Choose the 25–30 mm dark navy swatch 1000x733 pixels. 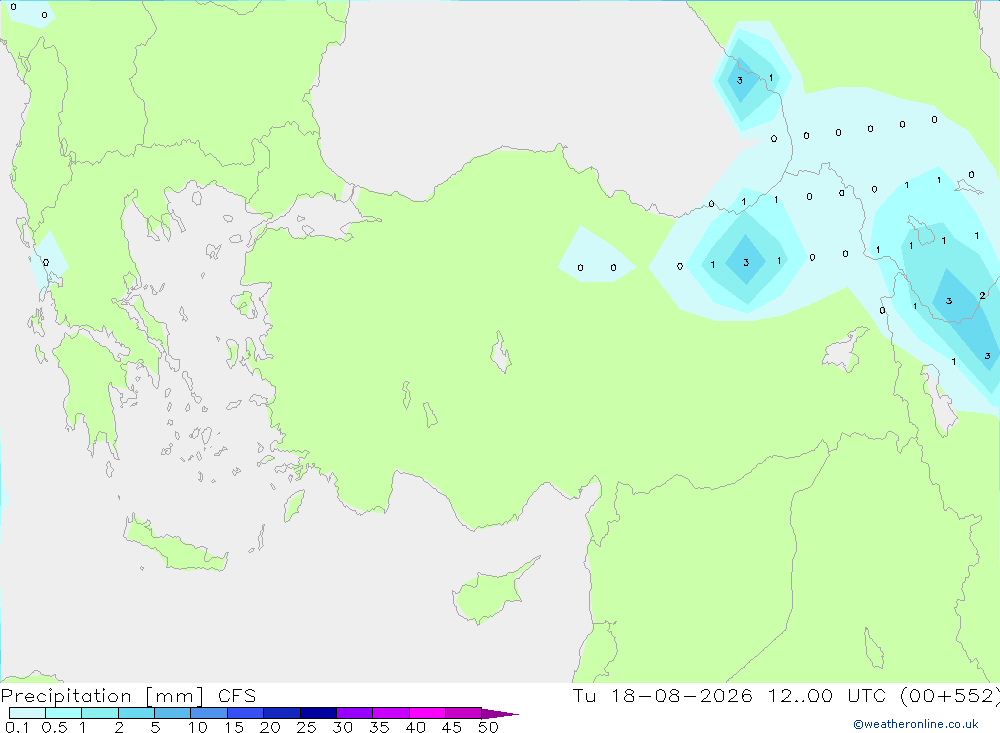[x=318, y=713]
